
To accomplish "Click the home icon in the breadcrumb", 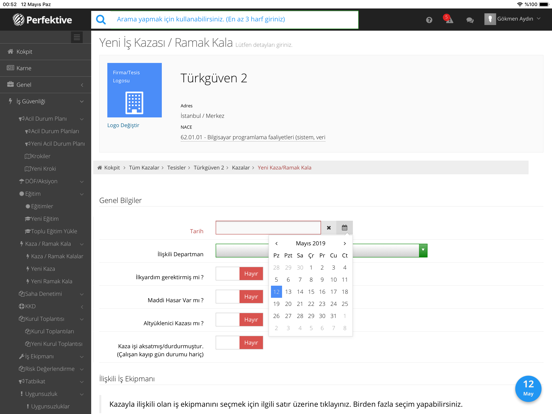I will click(x=100, y=168).
